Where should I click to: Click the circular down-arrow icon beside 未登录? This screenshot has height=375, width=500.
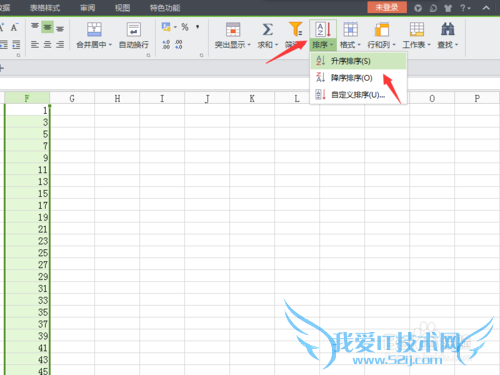[x=418, y=8]
